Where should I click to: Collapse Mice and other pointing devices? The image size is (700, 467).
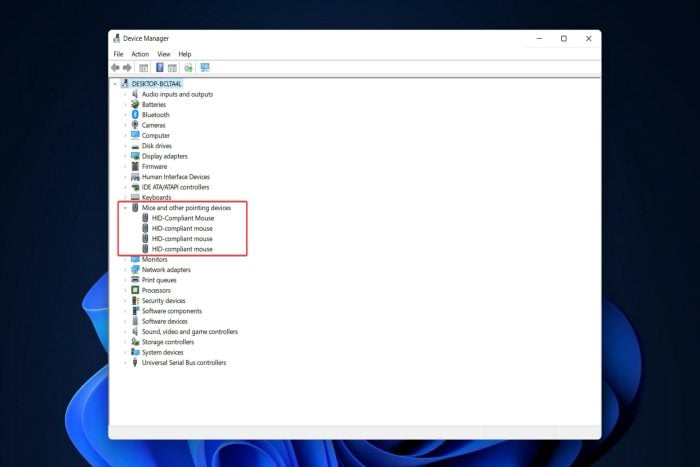point(125,208)
